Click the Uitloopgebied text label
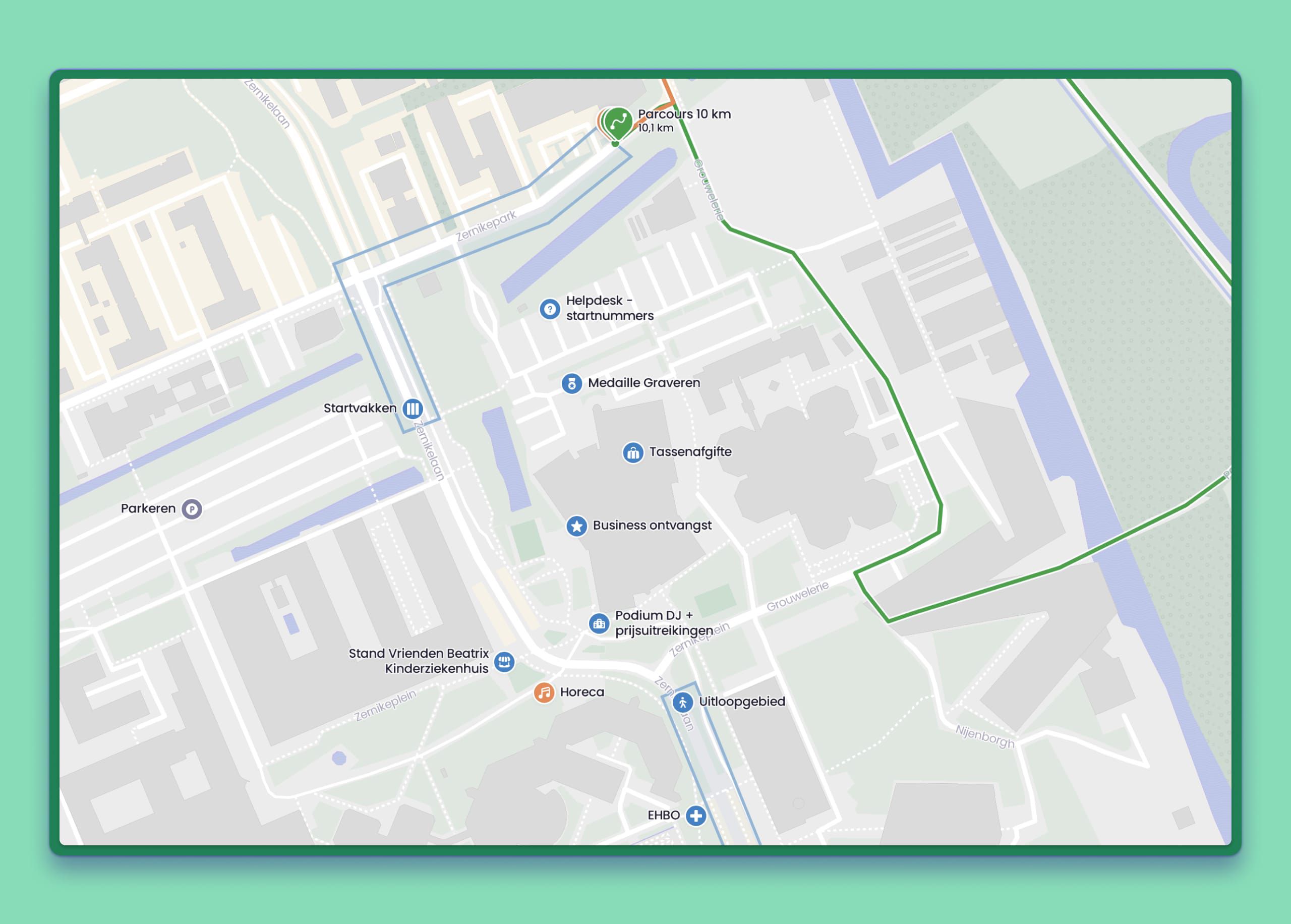1291x924 pixels. (x=742, y=702)
